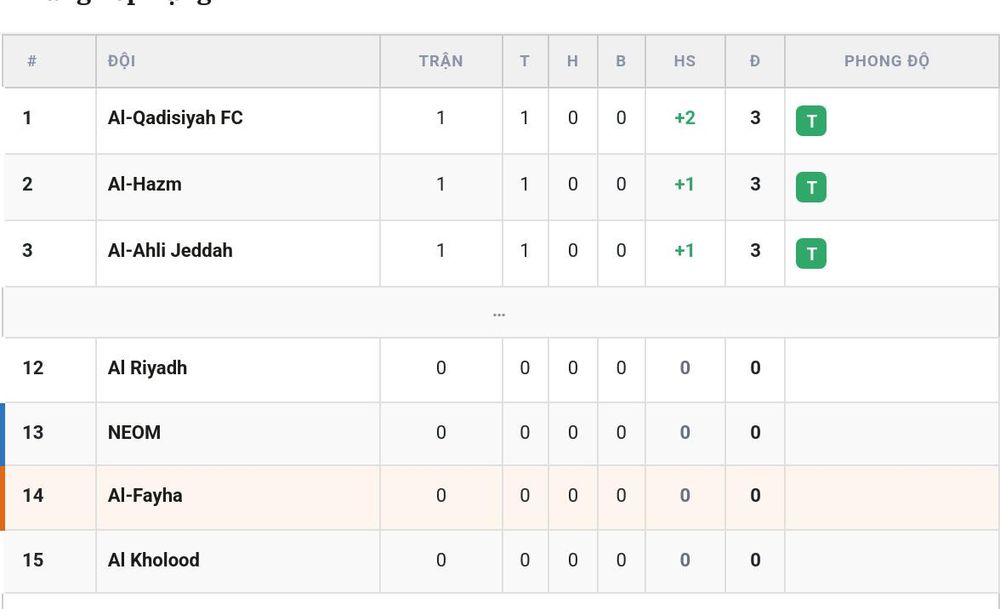Expand hidden rows via the ellipsis row

coord(499,312)
